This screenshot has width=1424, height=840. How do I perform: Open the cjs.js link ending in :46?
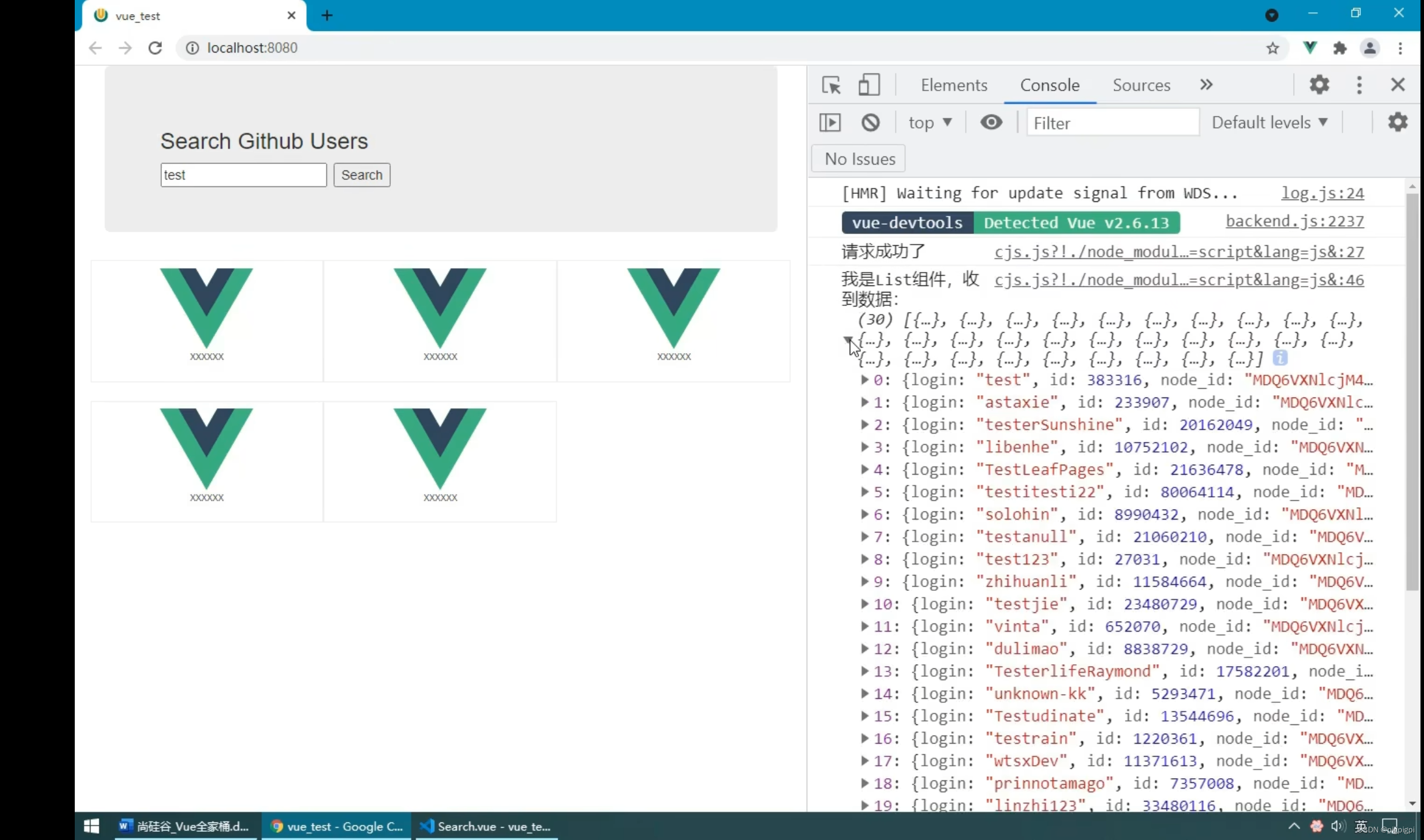coord(1179,280)
